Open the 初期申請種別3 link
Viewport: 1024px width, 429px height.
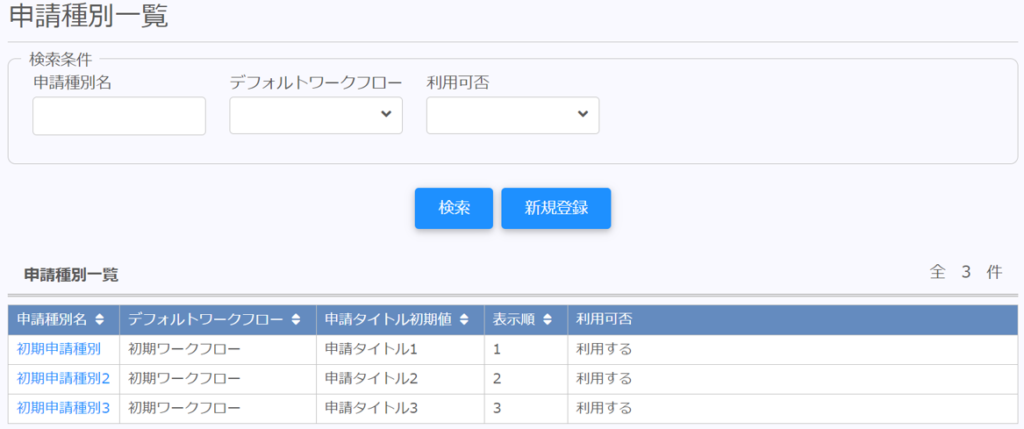pos(63,408)
